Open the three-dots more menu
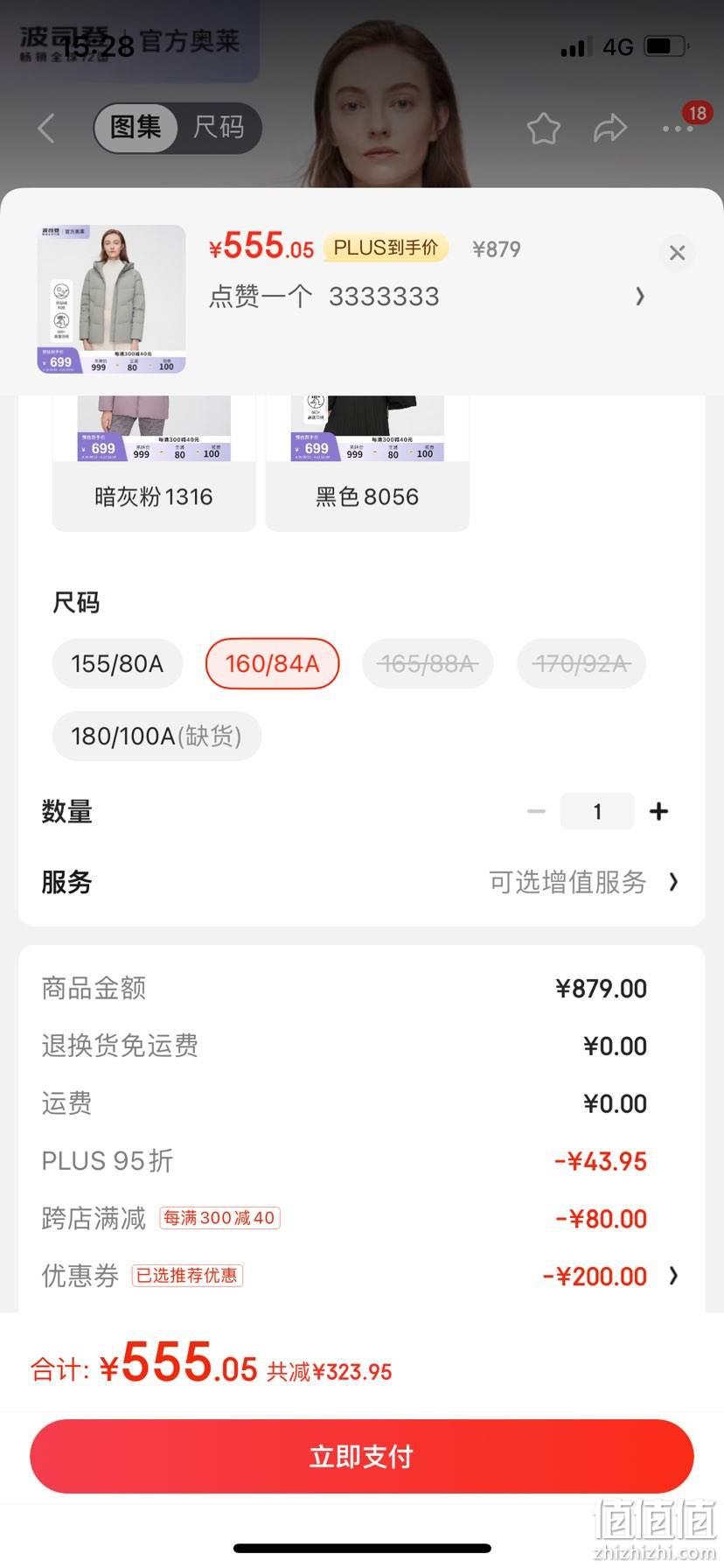 coord(678,129)
